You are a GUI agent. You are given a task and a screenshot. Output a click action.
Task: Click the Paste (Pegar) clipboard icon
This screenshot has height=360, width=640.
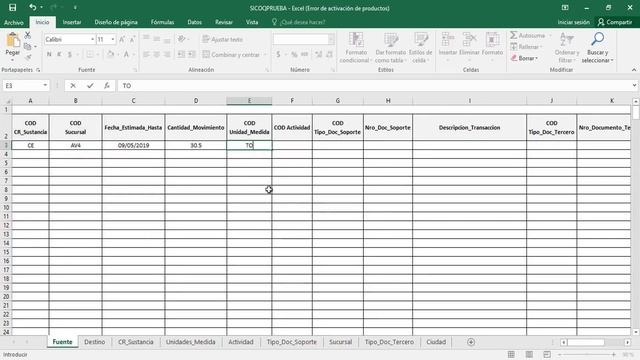click(13, 40)
